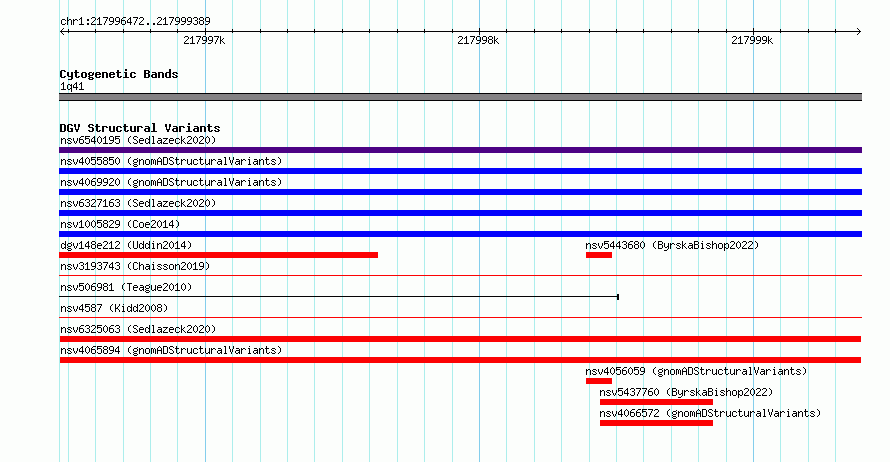Select the short red nsv4056059 bar
Screen dimensions: 890x462
click(599, 381)
